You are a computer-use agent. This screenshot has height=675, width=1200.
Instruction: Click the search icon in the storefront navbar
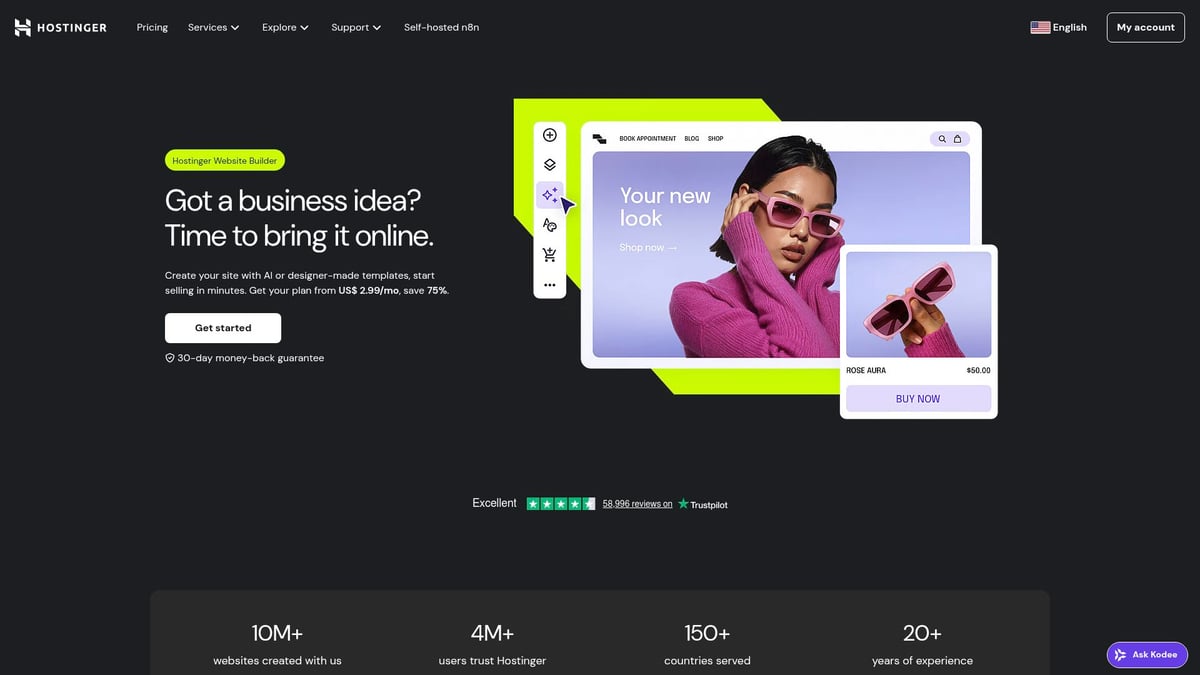[942, 139]
